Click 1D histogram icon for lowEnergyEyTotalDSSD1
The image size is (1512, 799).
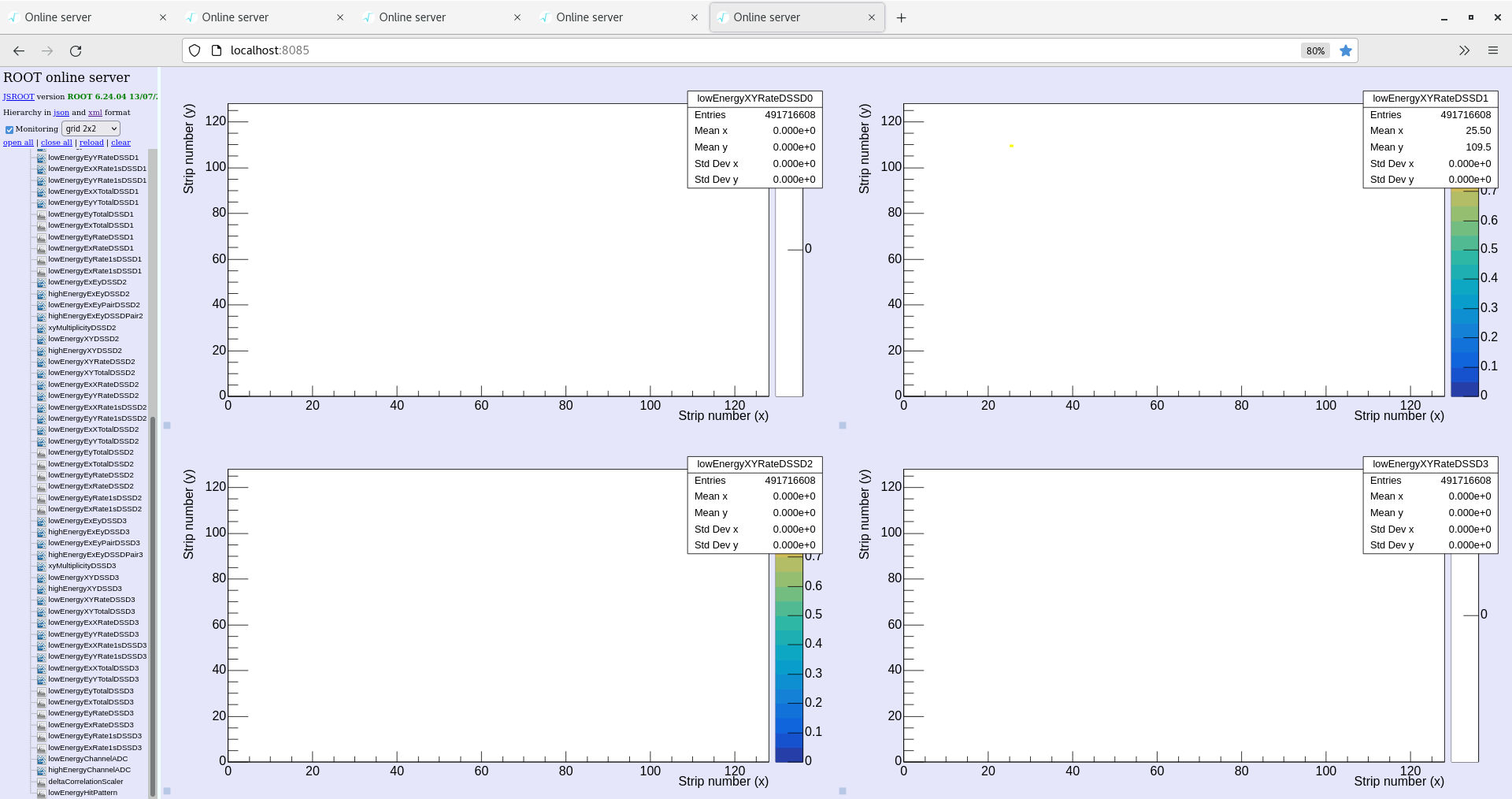click(x=42, y=214)
